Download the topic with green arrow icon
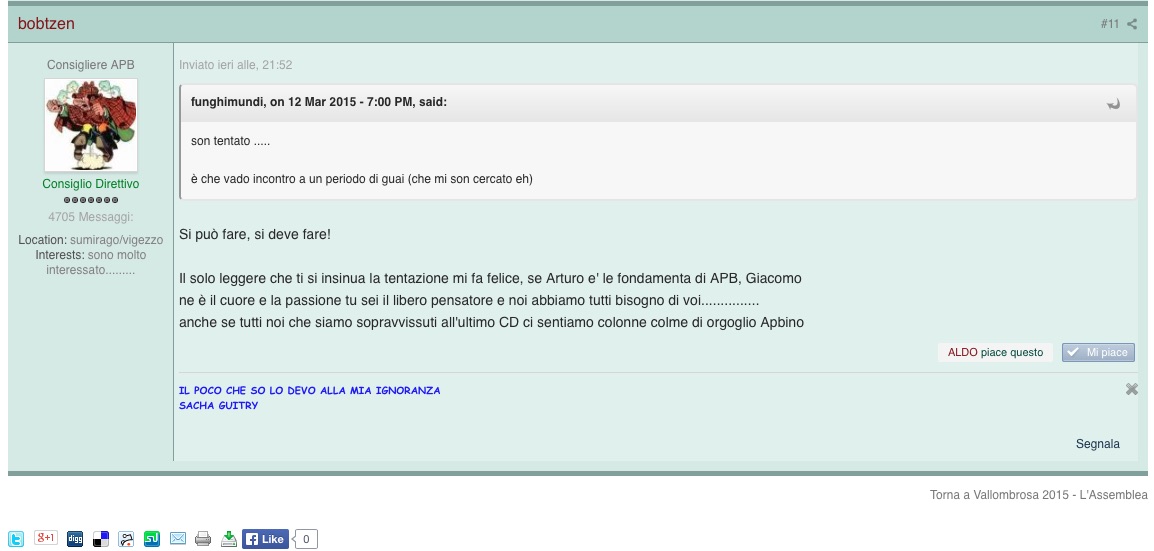 229,539
